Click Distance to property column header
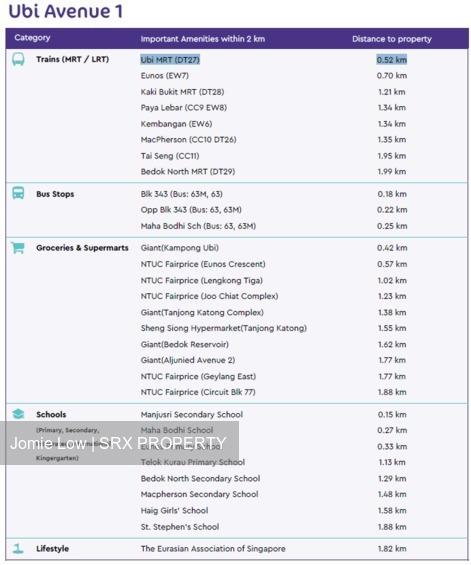Image resolution: width=471 pixels, height=565 pixels. [392, 39]
